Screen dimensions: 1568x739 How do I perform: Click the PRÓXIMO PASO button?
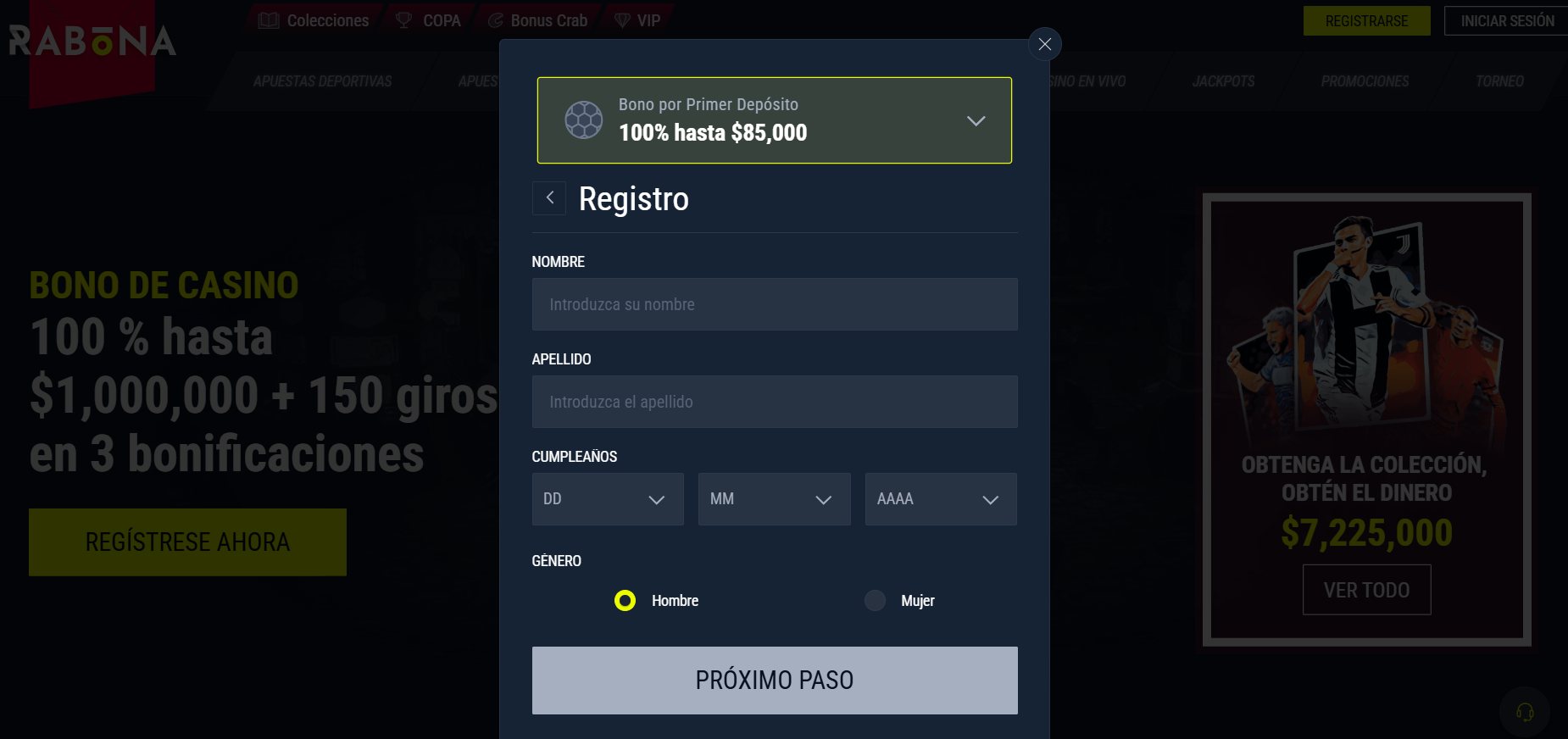[775, 681]
